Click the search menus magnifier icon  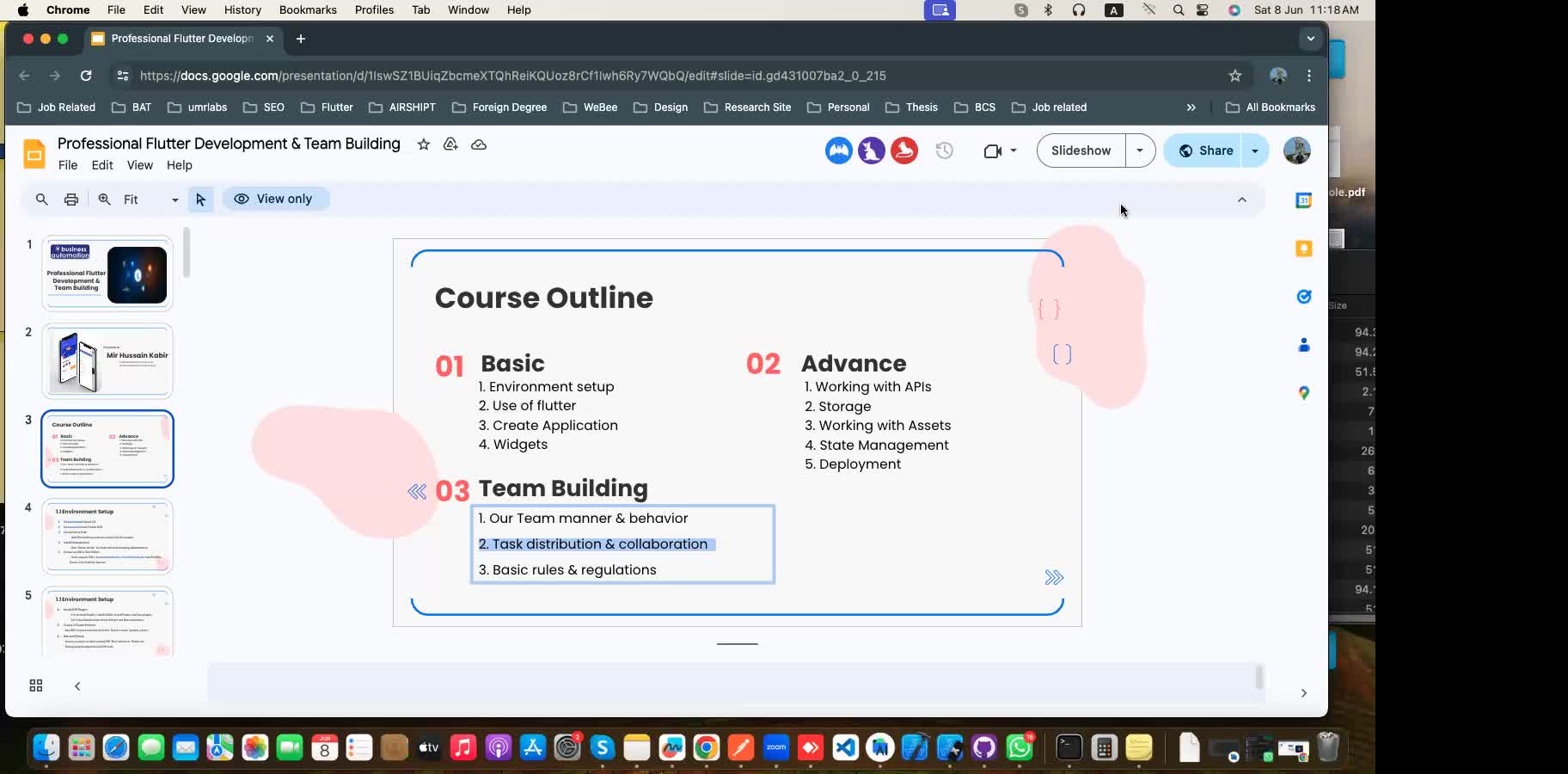41,200
